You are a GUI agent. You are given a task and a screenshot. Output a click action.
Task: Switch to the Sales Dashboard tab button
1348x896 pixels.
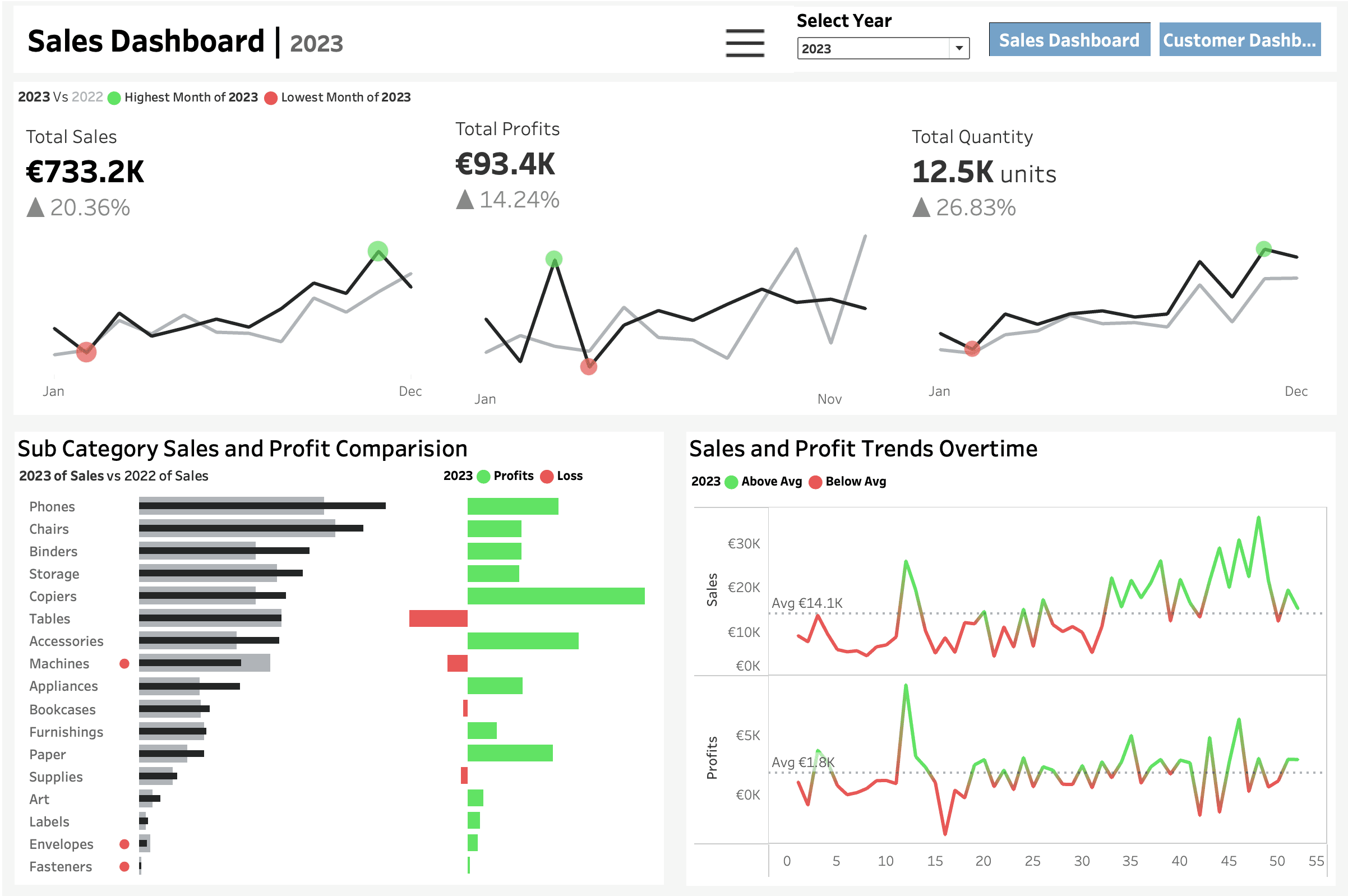(x=1069, y=39)
